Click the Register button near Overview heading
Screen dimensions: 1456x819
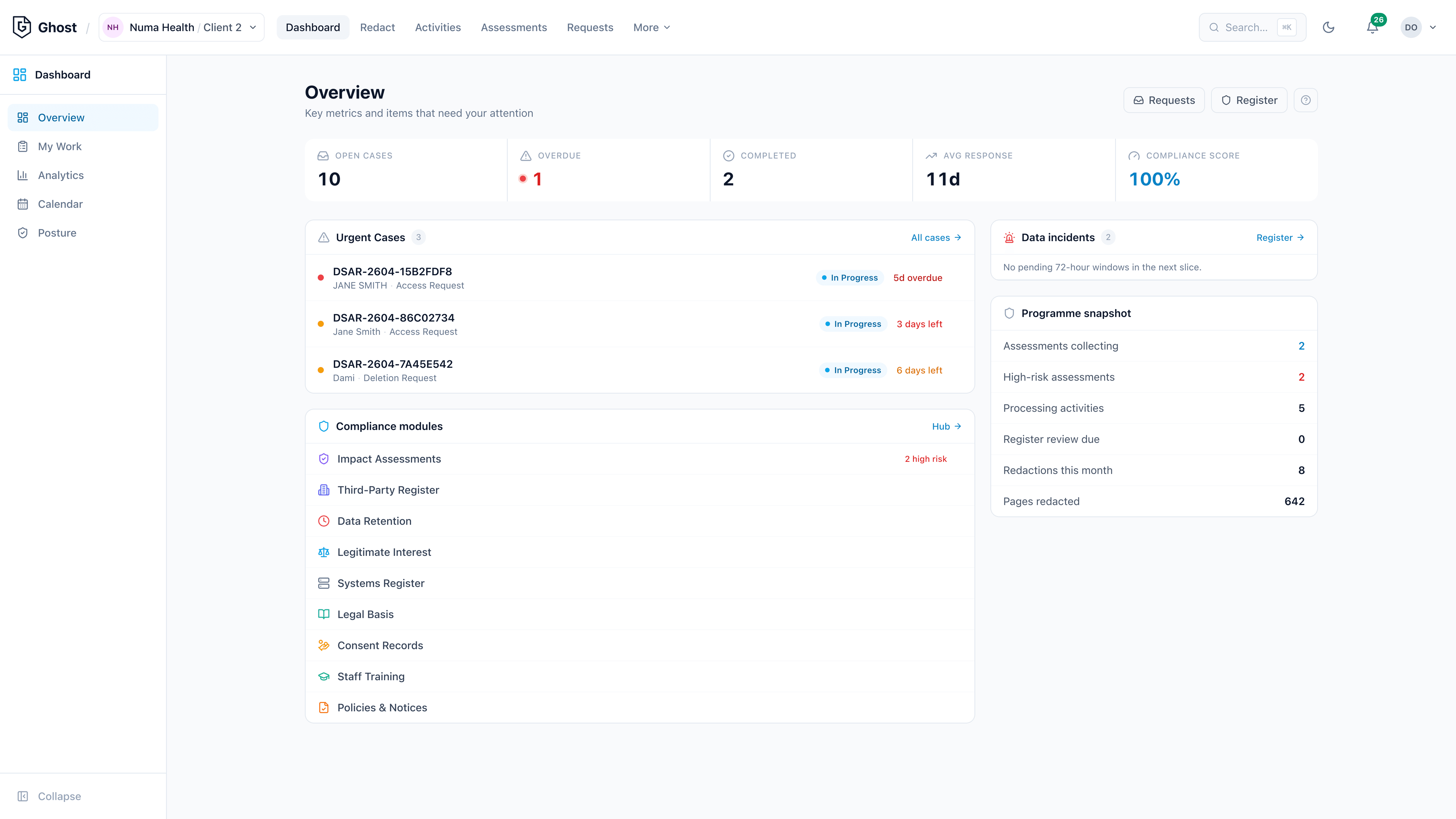click(x=1249, y=100)
